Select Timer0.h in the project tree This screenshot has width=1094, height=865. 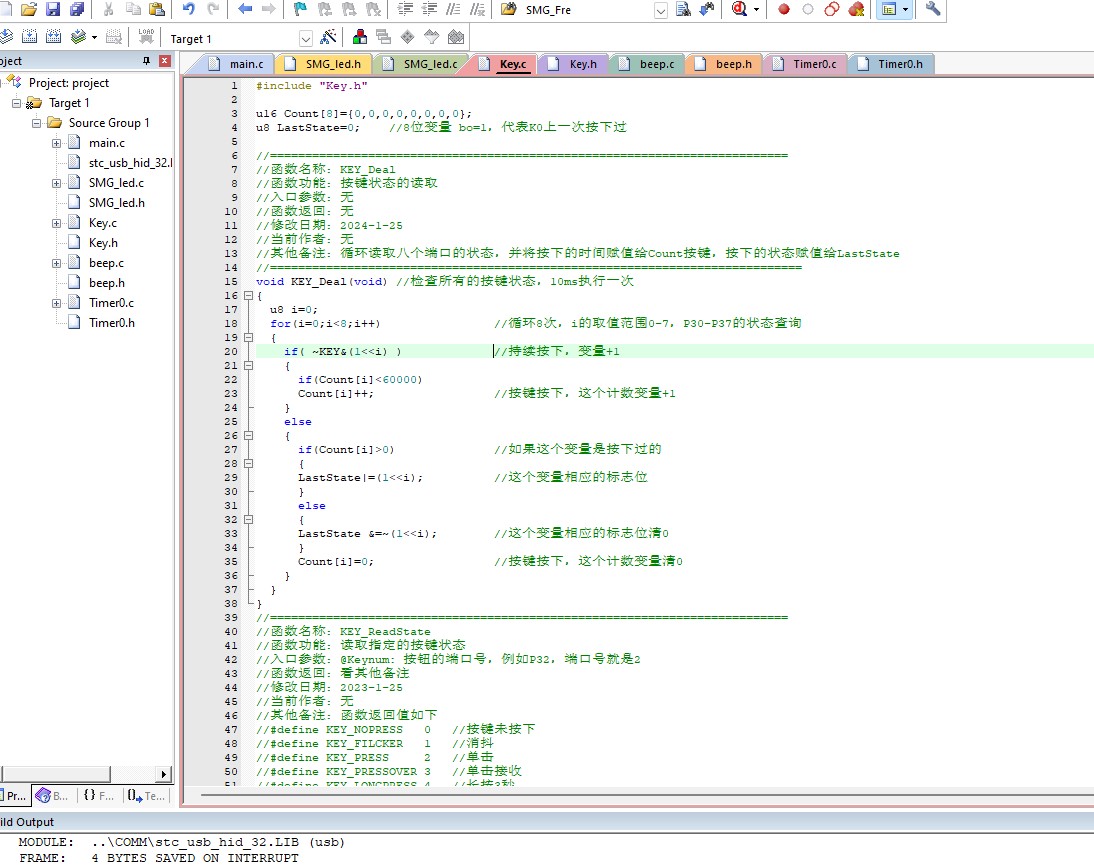click(x=112, y=322)
